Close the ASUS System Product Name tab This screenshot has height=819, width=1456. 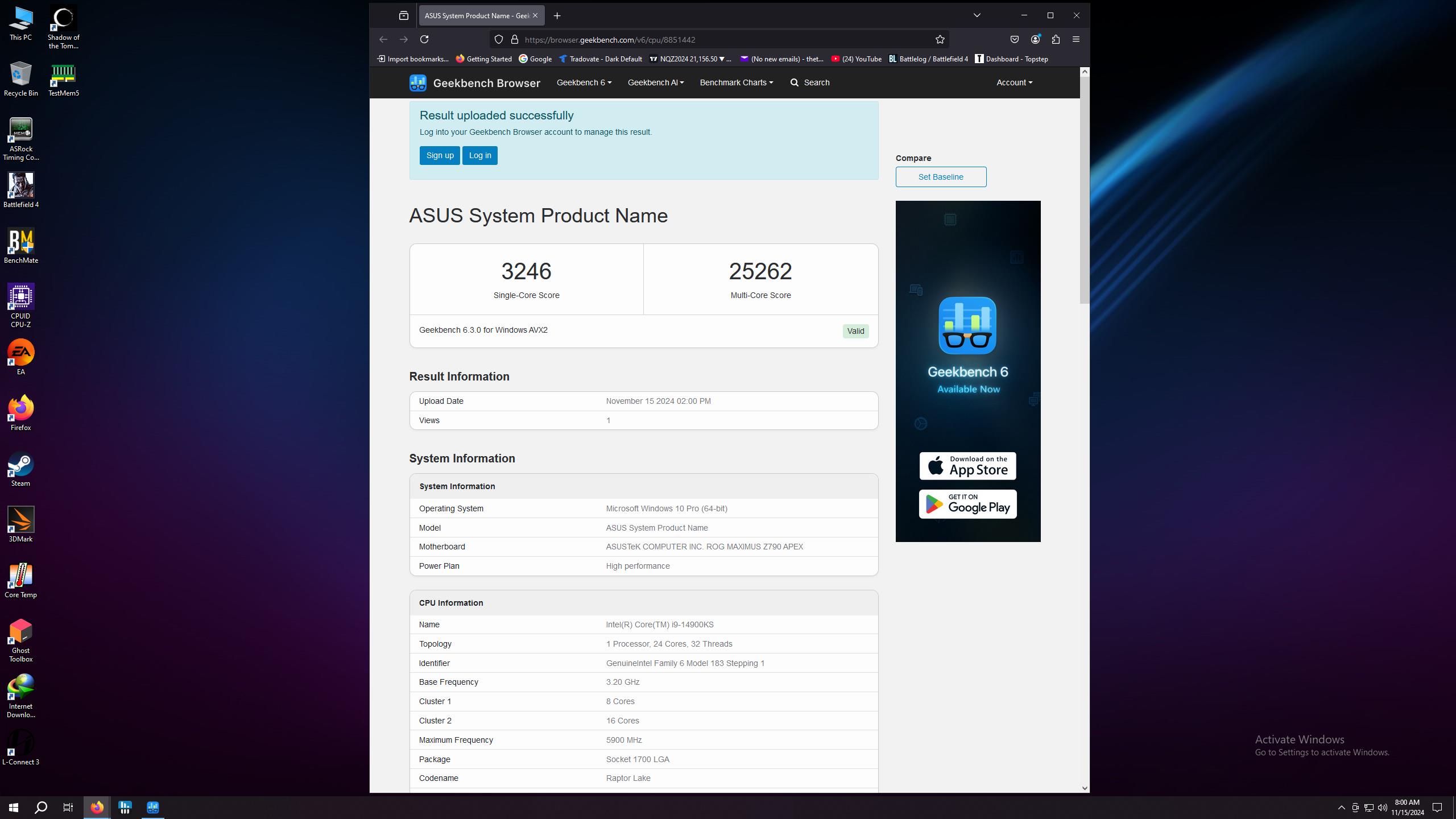535,15
